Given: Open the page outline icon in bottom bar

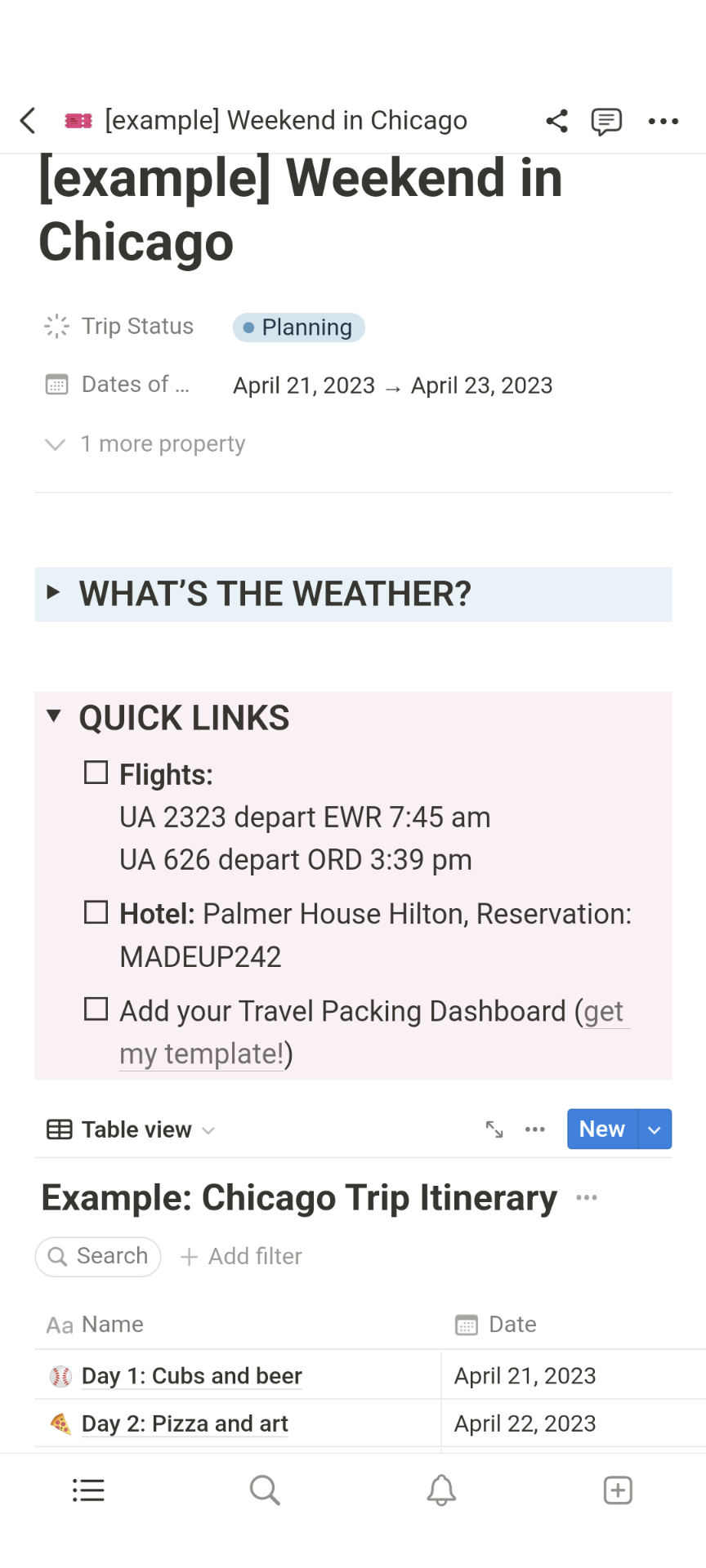Looking at the screenshot, I should pos(88,1490).
